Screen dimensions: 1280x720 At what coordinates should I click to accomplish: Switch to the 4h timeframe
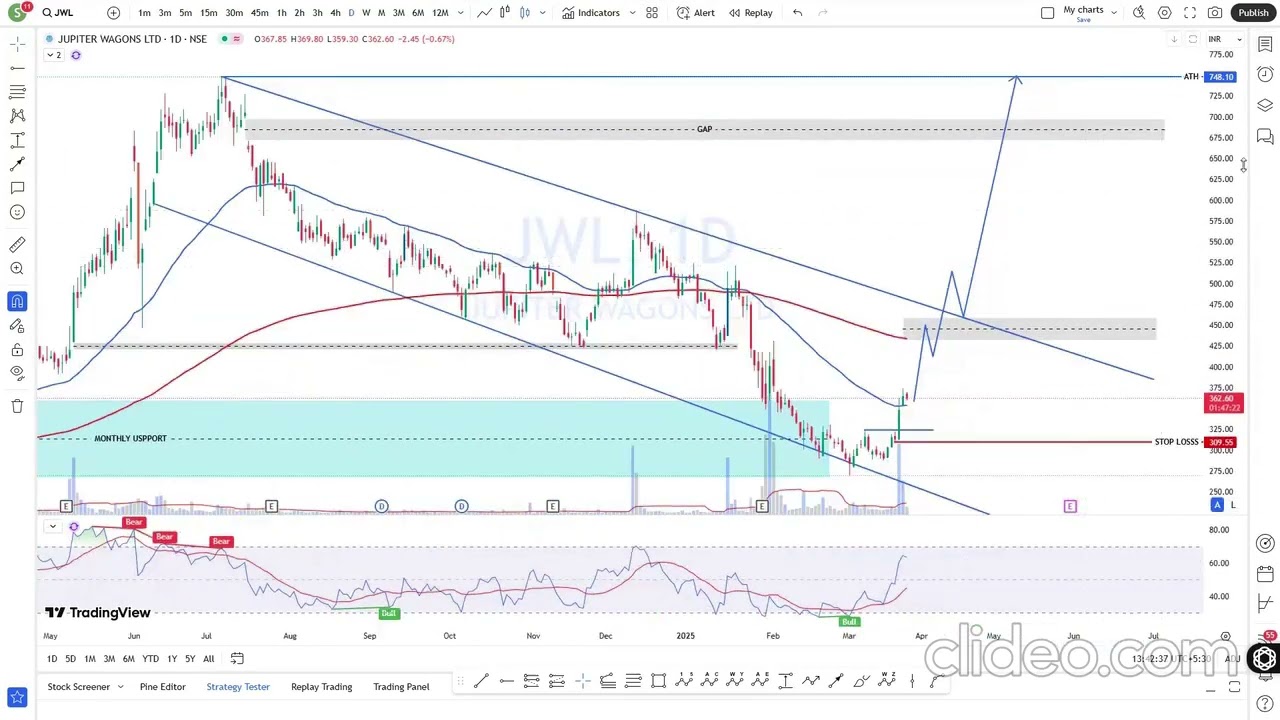(x=335, y=13)
